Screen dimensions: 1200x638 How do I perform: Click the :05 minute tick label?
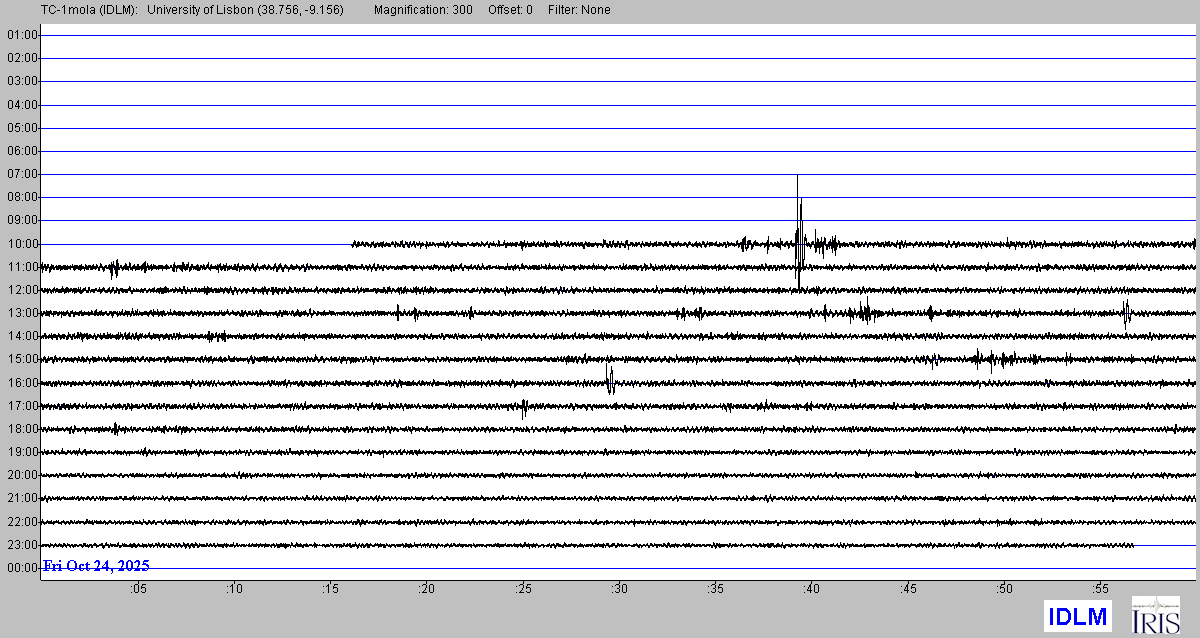click(138, 589)
